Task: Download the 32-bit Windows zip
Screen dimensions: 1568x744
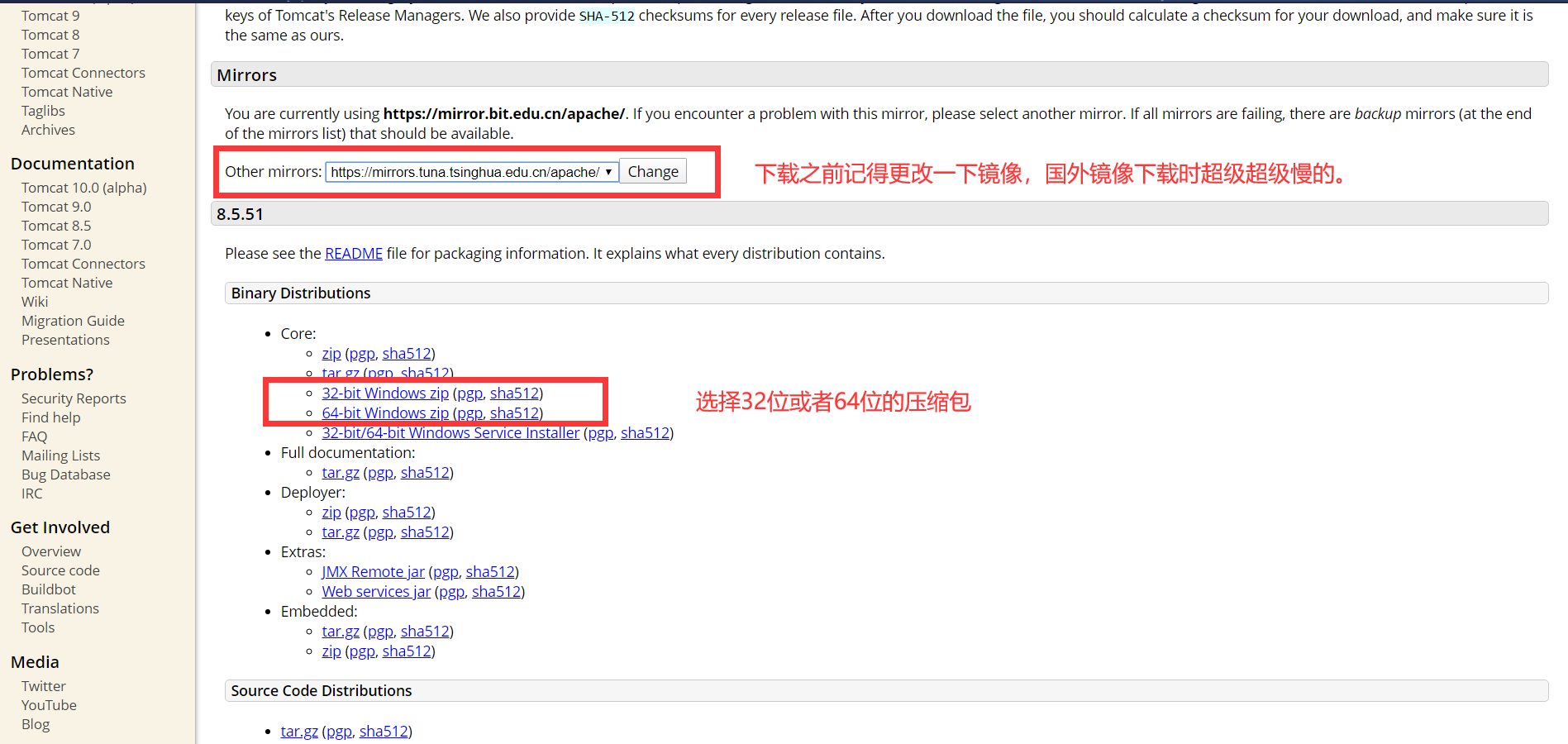Action: click(x=385, y=393)
